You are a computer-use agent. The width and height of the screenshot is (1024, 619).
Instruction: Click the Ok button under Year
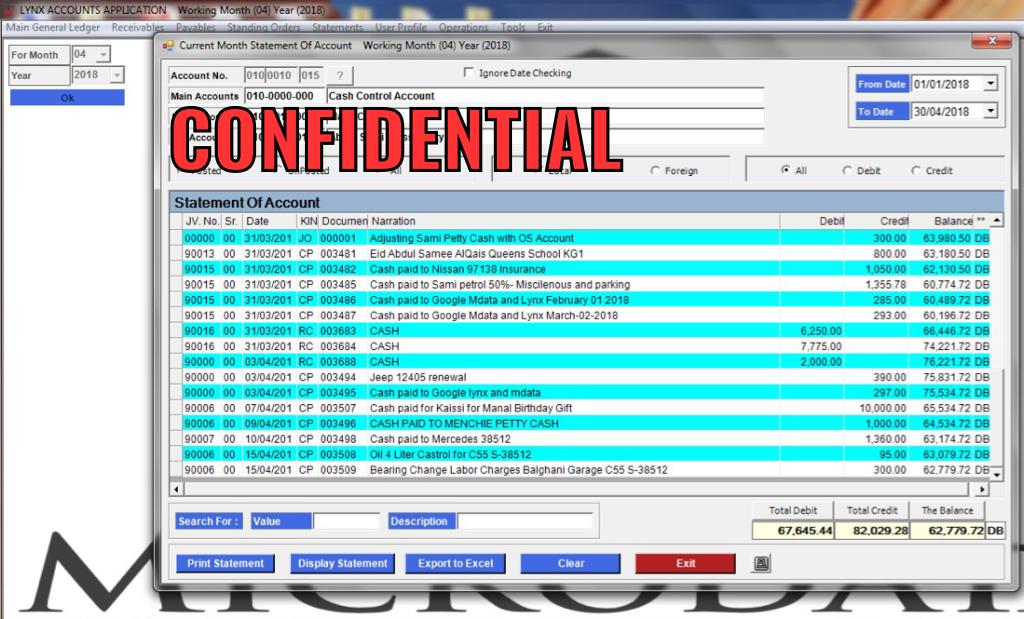coord(67,97)
